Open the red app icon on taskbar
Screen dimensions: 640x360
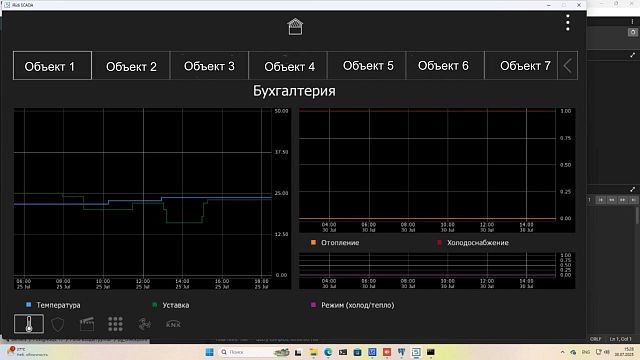[x=387, y=352]
